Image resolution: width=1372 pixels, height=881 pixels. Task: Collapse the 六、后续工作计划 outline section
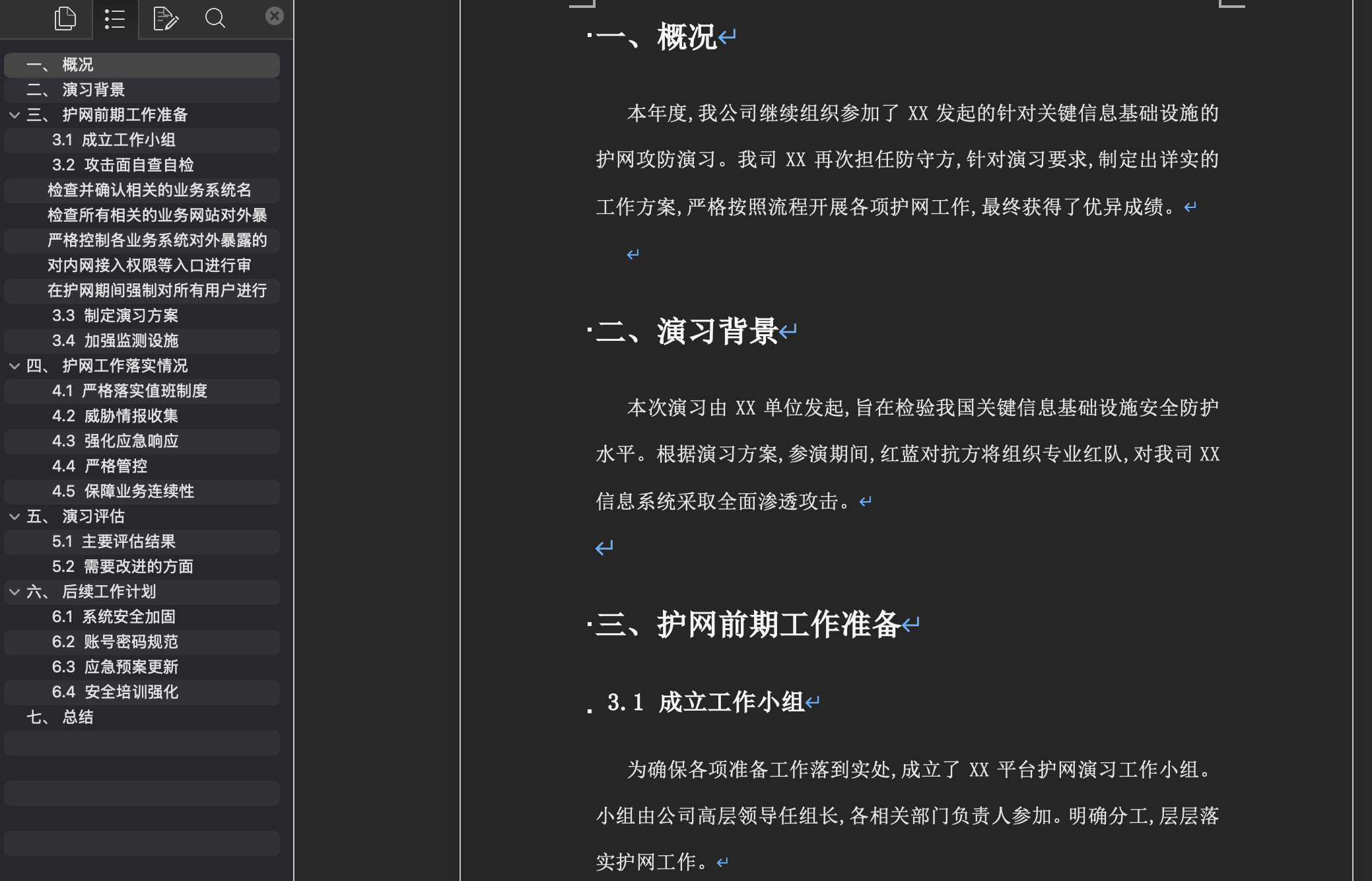click(x=15, y=592)
